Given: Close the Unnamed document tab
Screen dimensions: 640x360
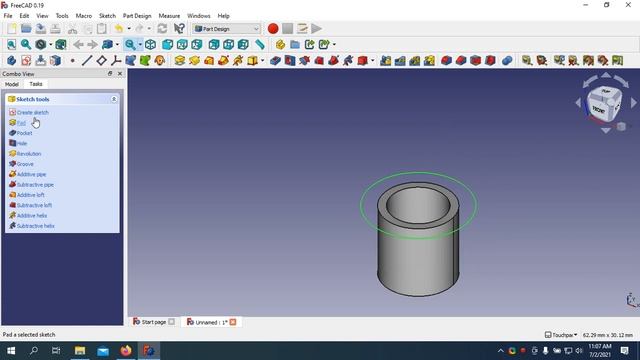Looking at the screenshot, I should 233,322.
